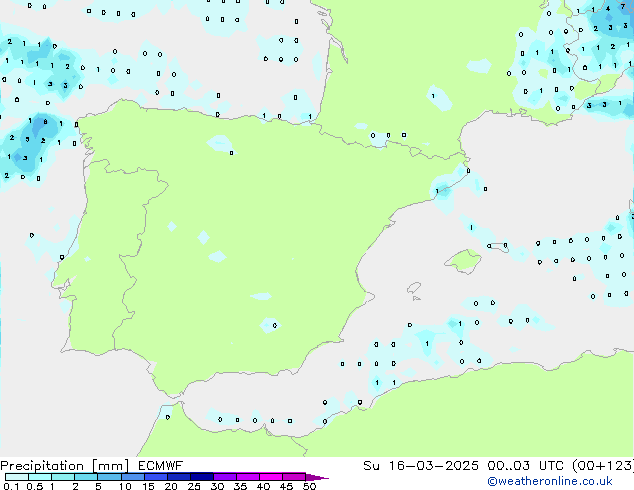Select the 15 to 20 mm blue swatch

click(x=155, y=477)
